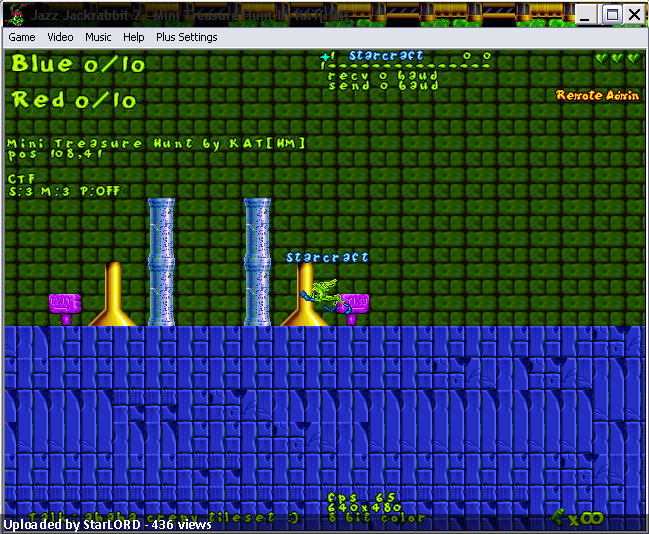Click the Blue 0/10 team score
649x534 pixels.
click(78, 64)
